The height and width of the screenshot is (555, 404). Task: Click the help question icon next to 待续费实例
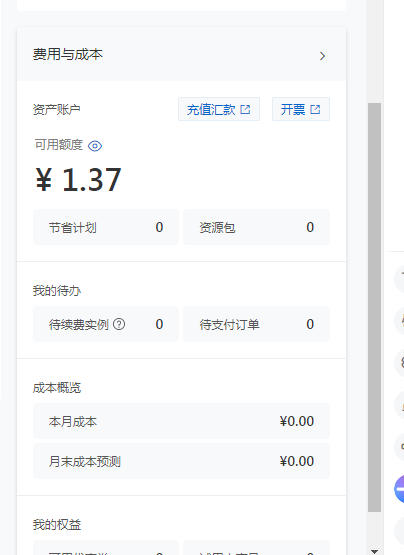click(119, 324)
